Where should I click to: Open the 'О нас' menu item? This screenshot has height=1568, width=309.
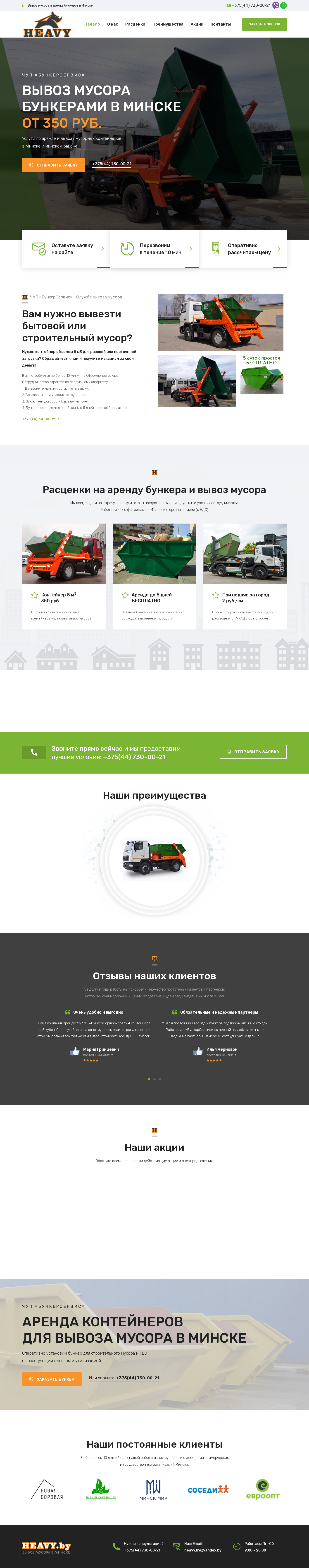(x=112, y=24)
